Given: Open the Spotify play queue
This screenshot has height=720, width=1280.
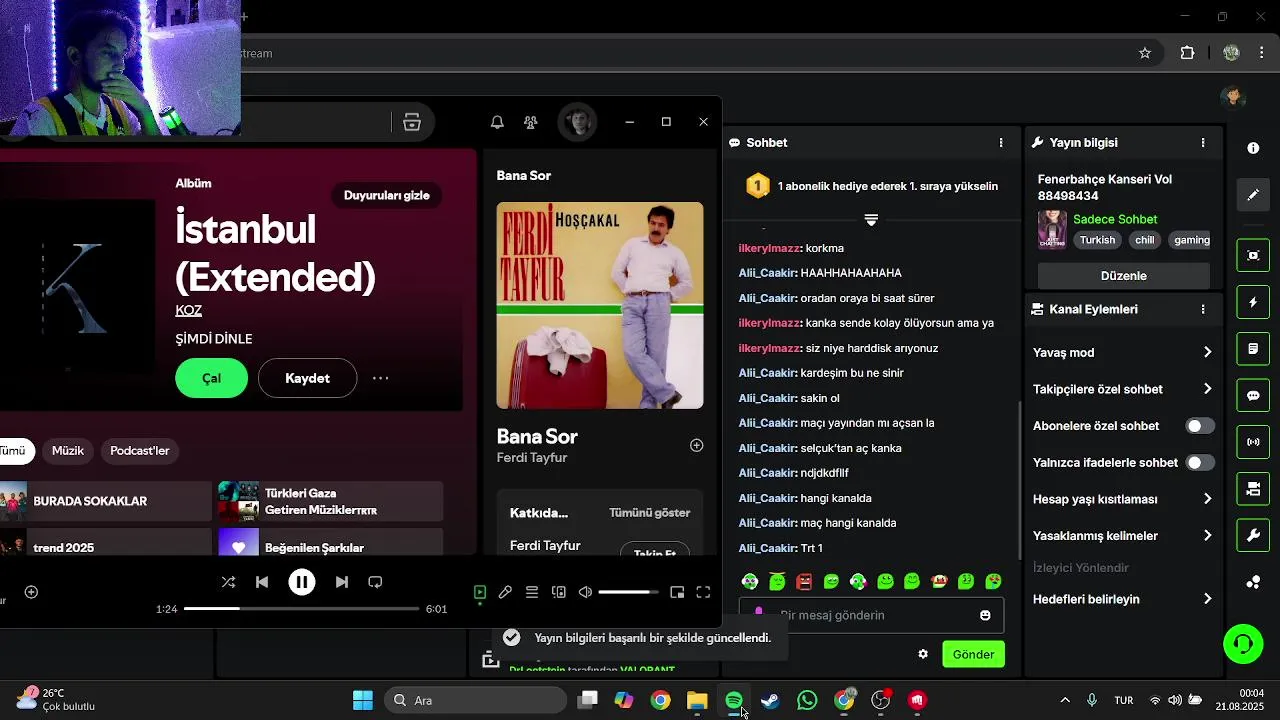Looking at the screenshot, I should [x=532, y=592].
